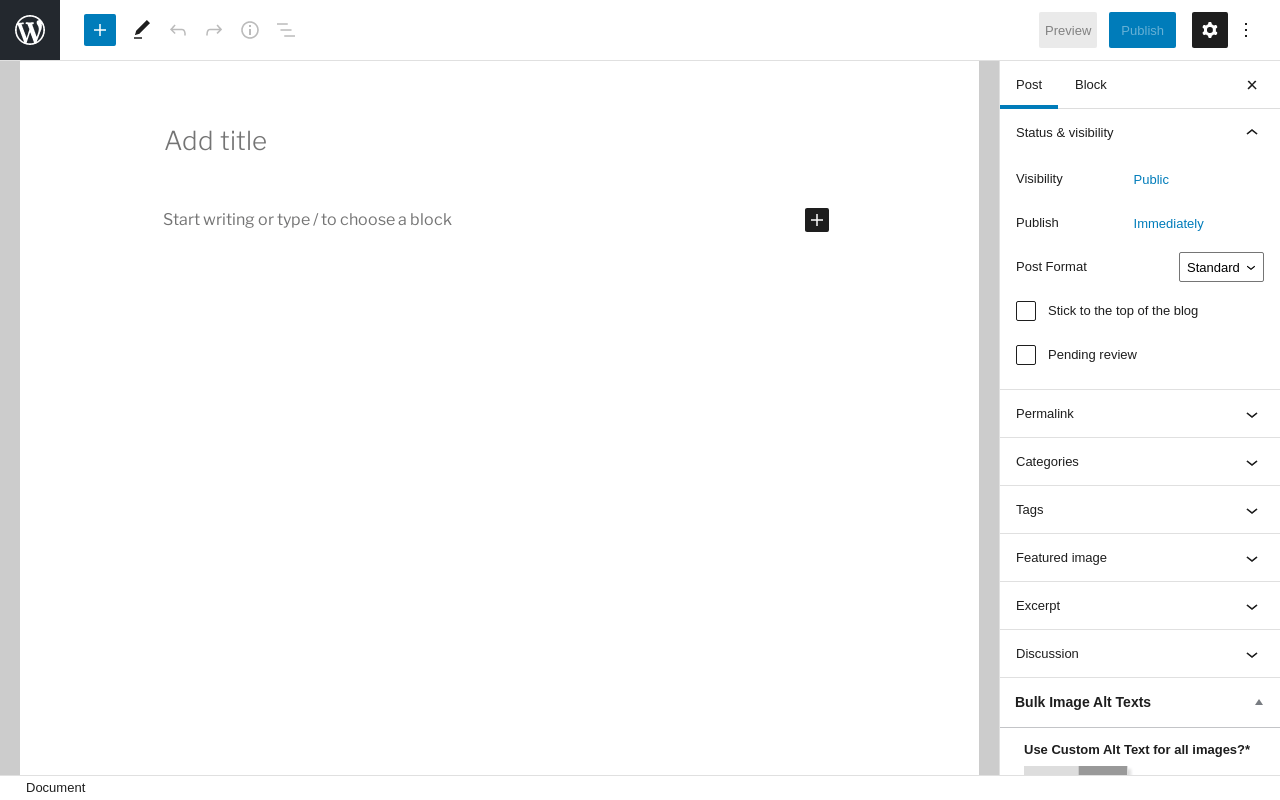The height and width of the screenshot is (800, 1280).
Task: Collapse the Bulk Image Alt Texts metabox
Action: click(x=1259, y=702)
